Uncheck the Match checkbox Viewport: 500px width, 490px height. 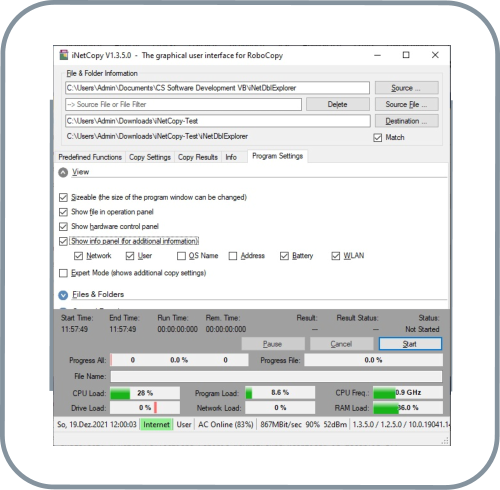(377, 137)
